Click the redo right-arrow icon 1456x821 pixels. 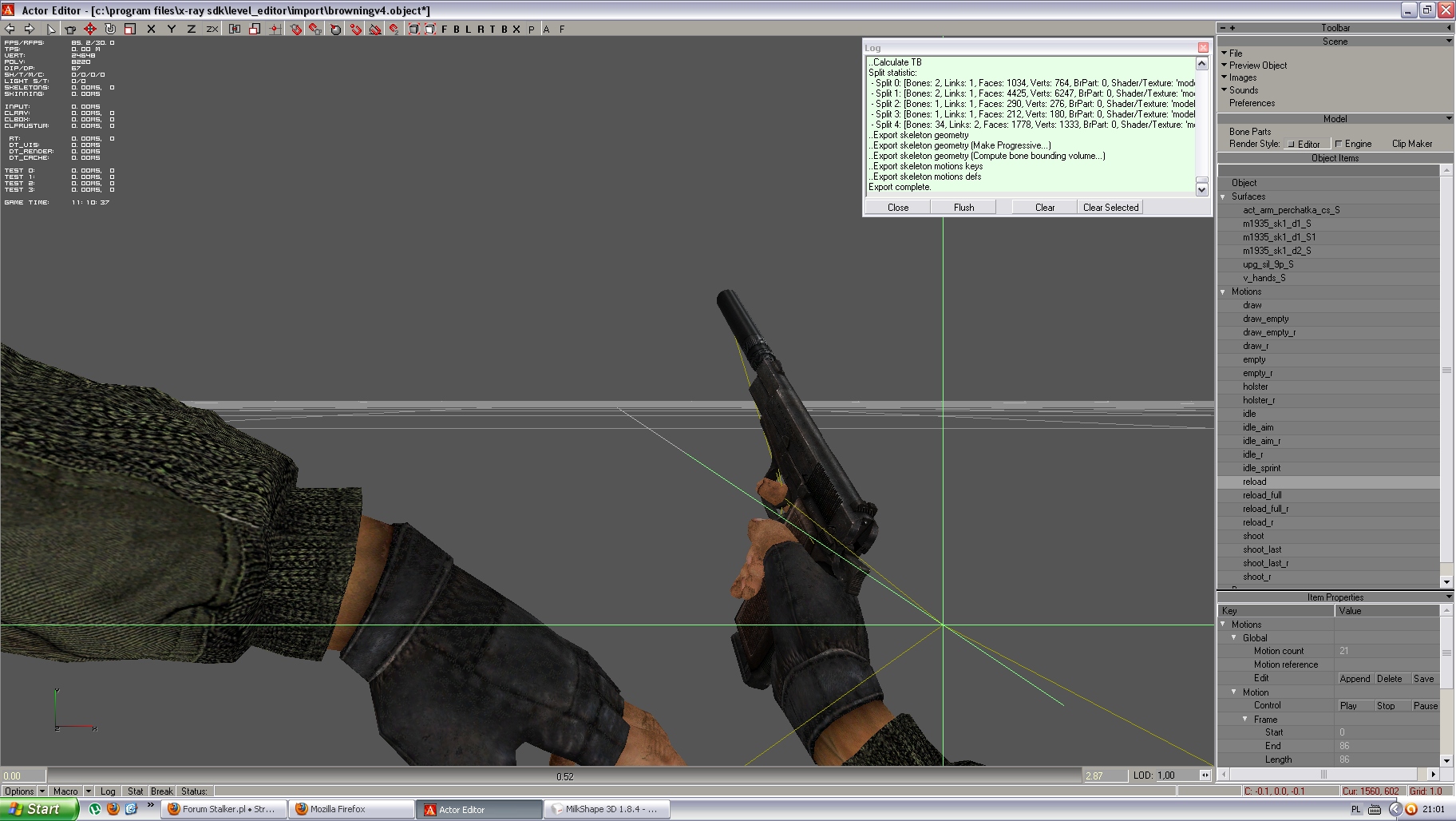30,29
